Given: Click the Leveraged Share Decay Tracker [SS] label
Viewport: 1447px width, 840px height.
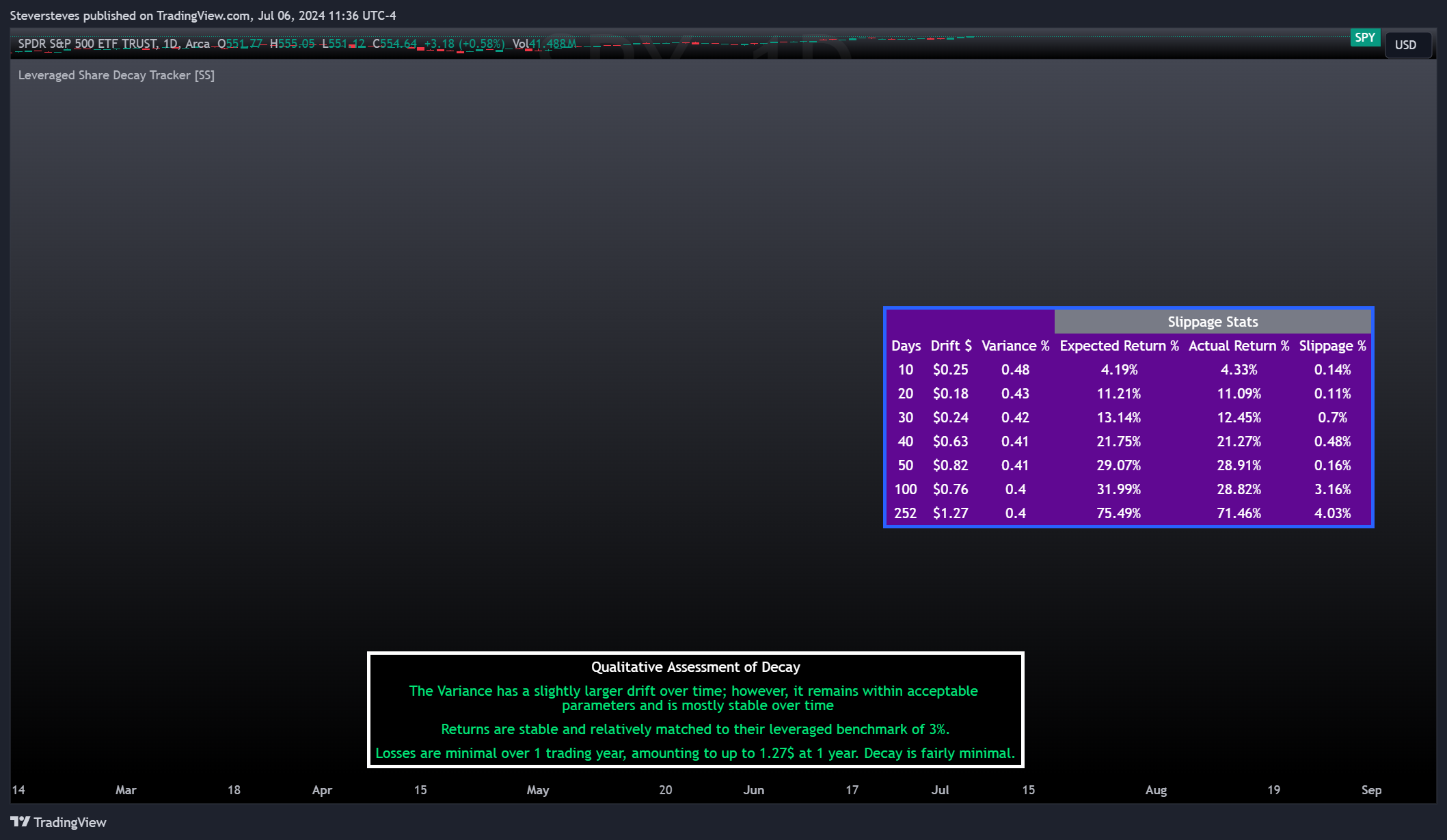Looking at the screenshot, I should click(x=116, y=75).
